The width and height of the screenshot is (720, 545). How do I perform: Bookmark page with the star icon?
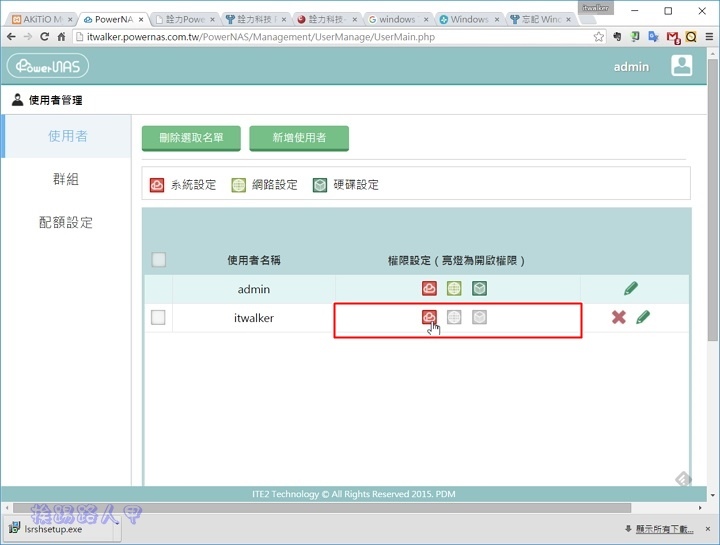tap(599, 37)
